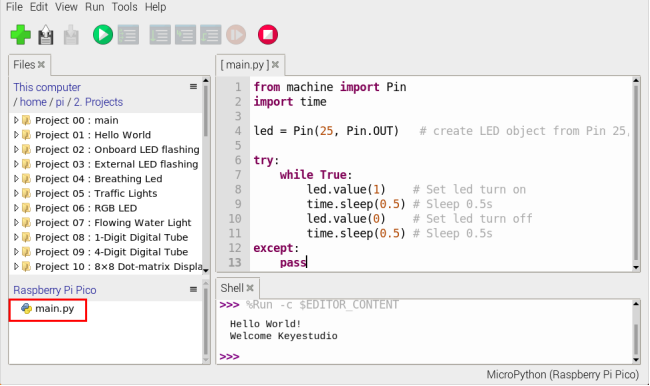Click the Raspberry Pi Pico heading link
650x386 pixels.
pos(55,290)
